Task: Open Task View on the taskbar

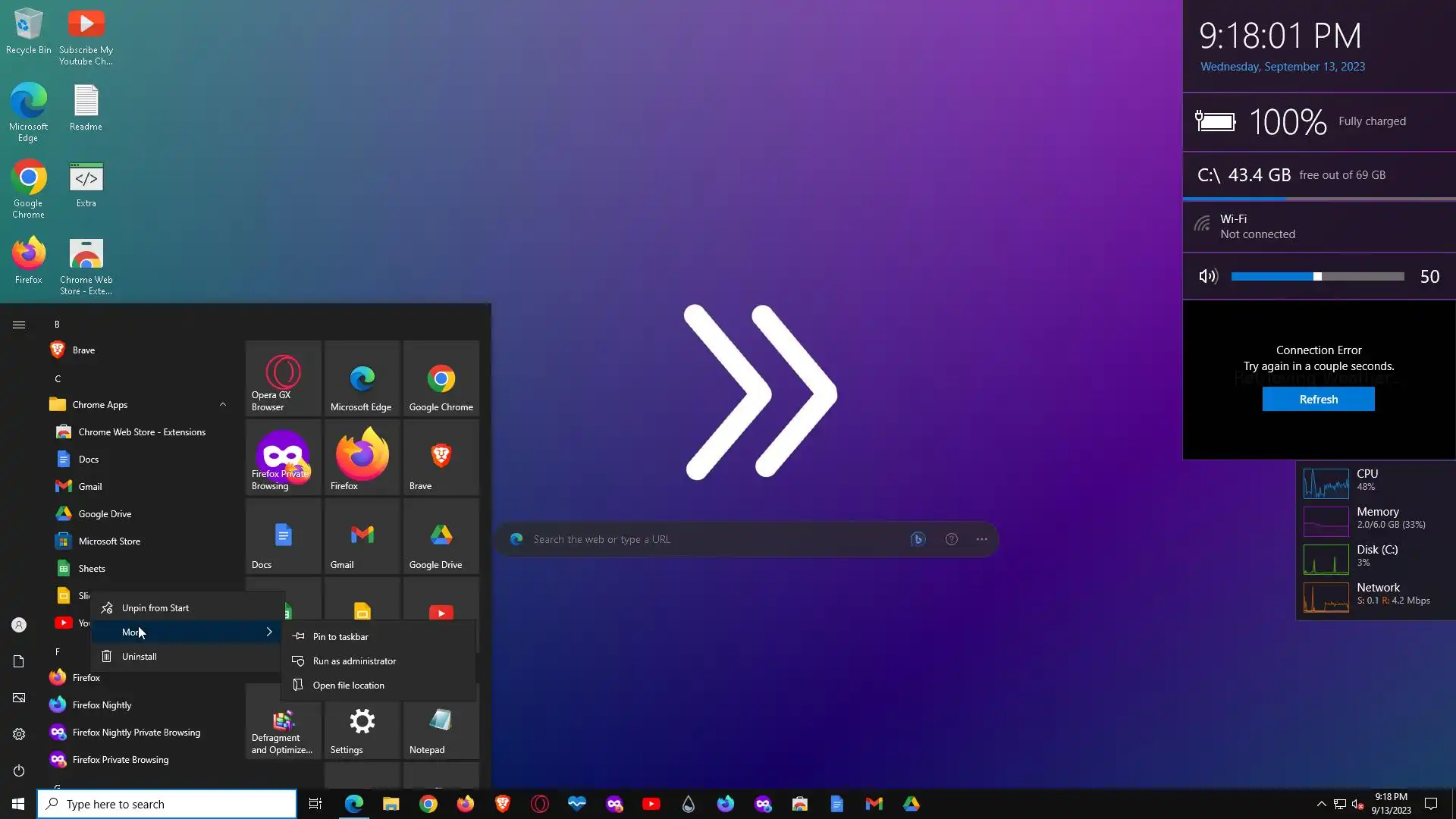Action: [x=315, y=804]
